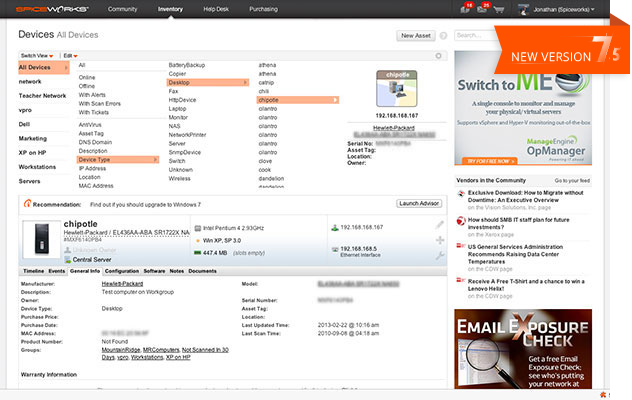Open the Hewlett-Packard manufacturer link
632x400 pixels.
pos(122,284)
